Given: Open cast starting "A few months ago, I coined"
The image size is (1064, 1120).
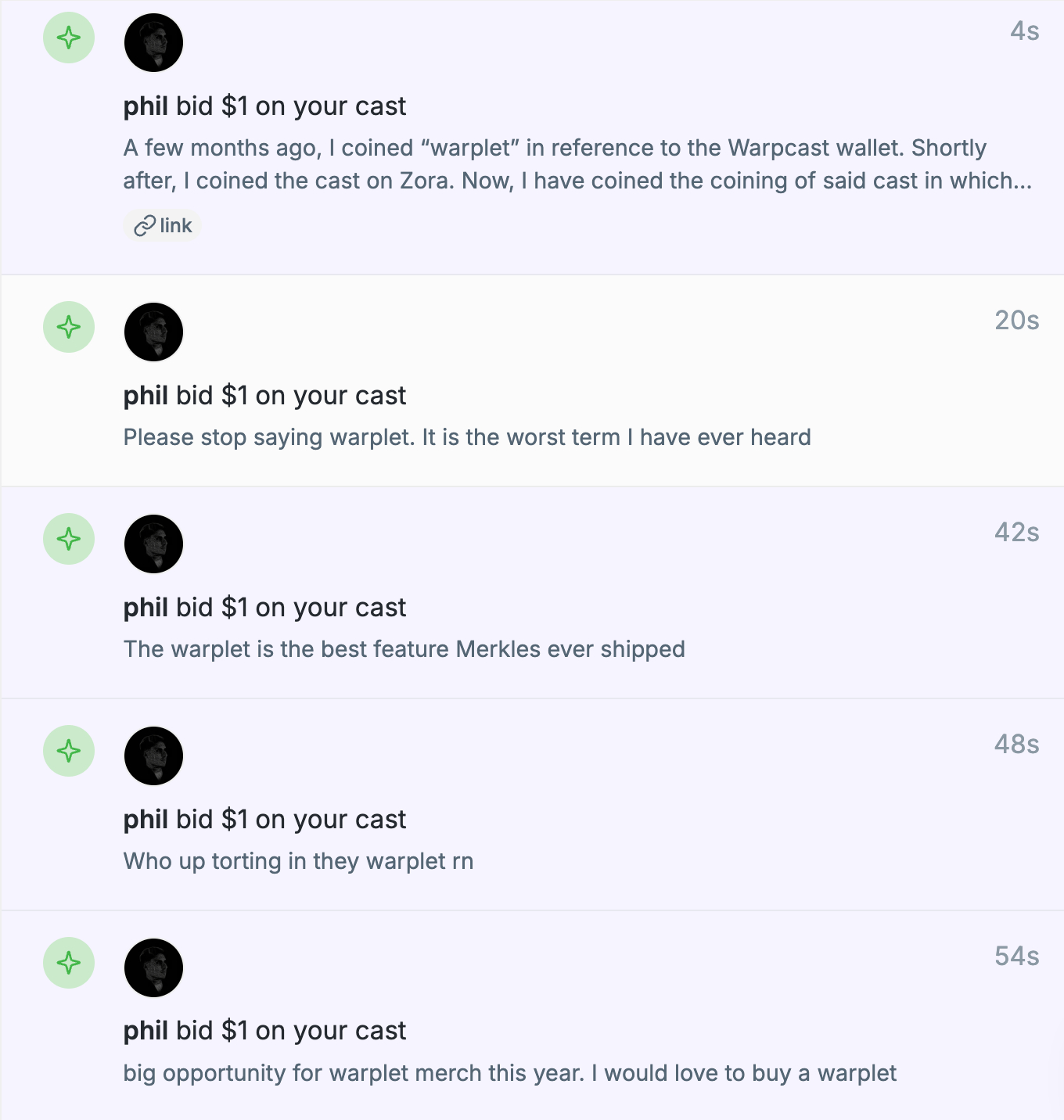Looking at the screenshot, I should pos(577,164).
